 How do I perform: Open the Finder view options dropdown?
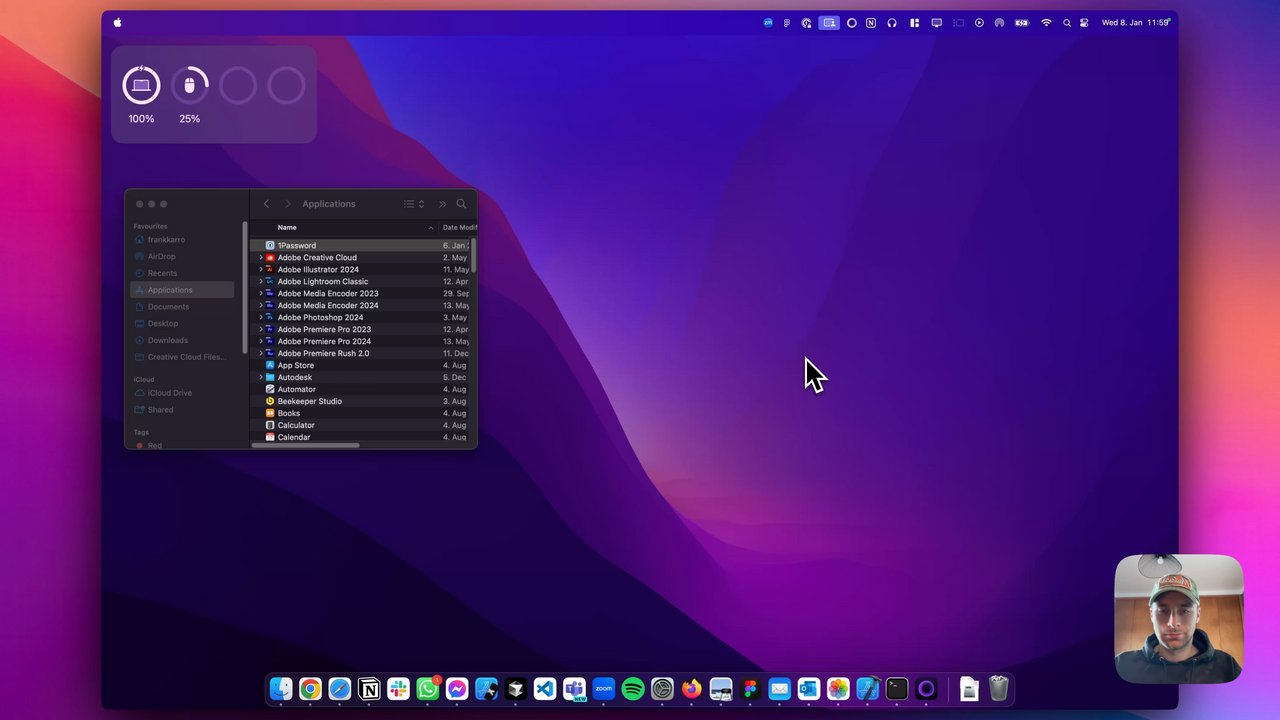[x=414, y=204]
